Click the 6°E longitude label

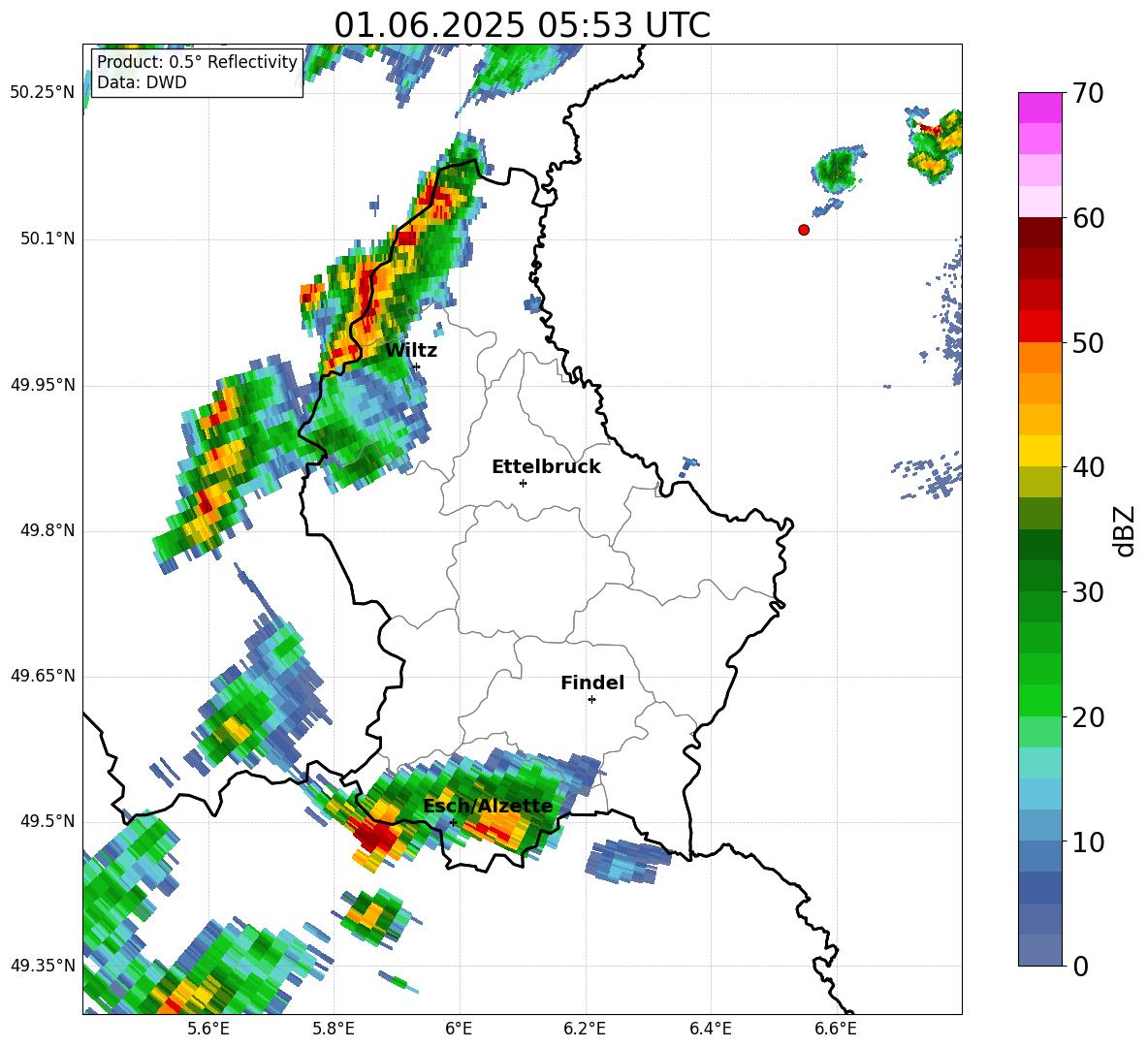pyautogui.click(x=459, y=1029)
